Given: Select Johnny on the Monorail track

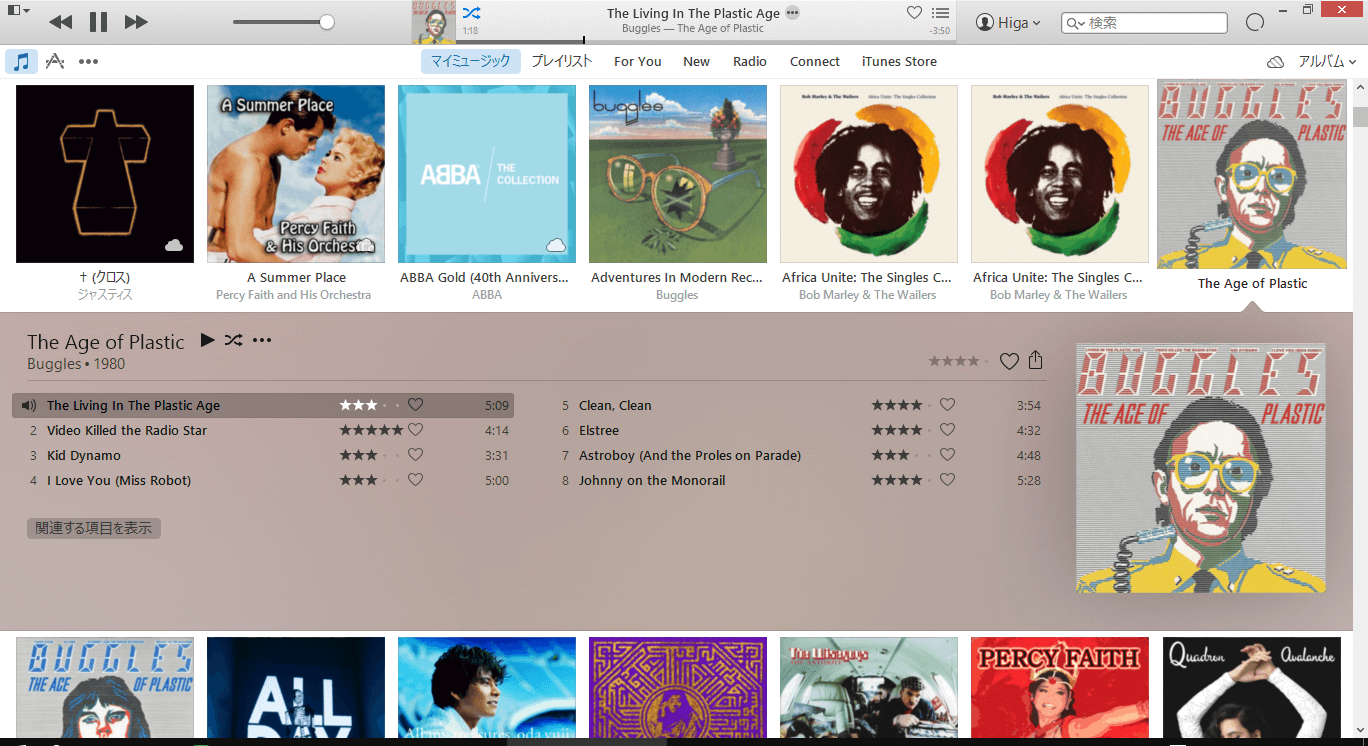Looking at the screenshot, I should pyautogui.click(x=795, y=480).
